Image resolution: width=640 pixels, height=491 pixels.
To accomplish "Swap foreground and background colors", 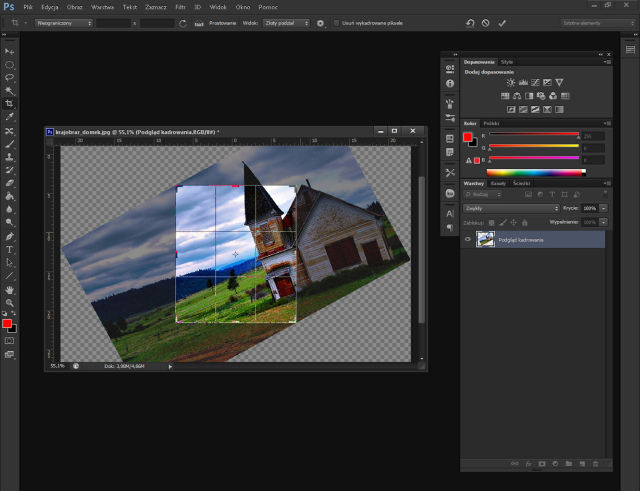I will [x=13, y=313].
